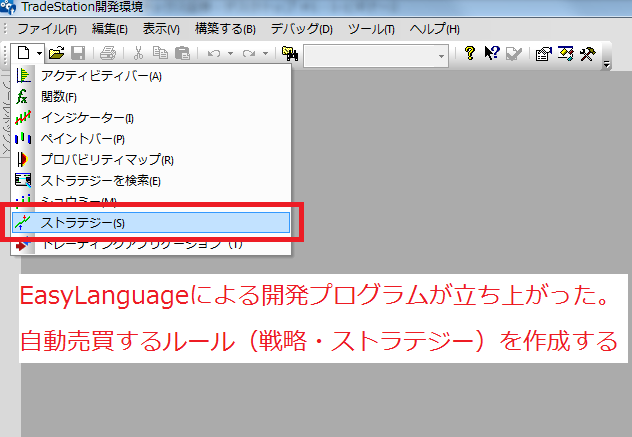Open the 表示(V) menu
The height and width of the screenshot is (437, 632).
[x=161, y=29]
